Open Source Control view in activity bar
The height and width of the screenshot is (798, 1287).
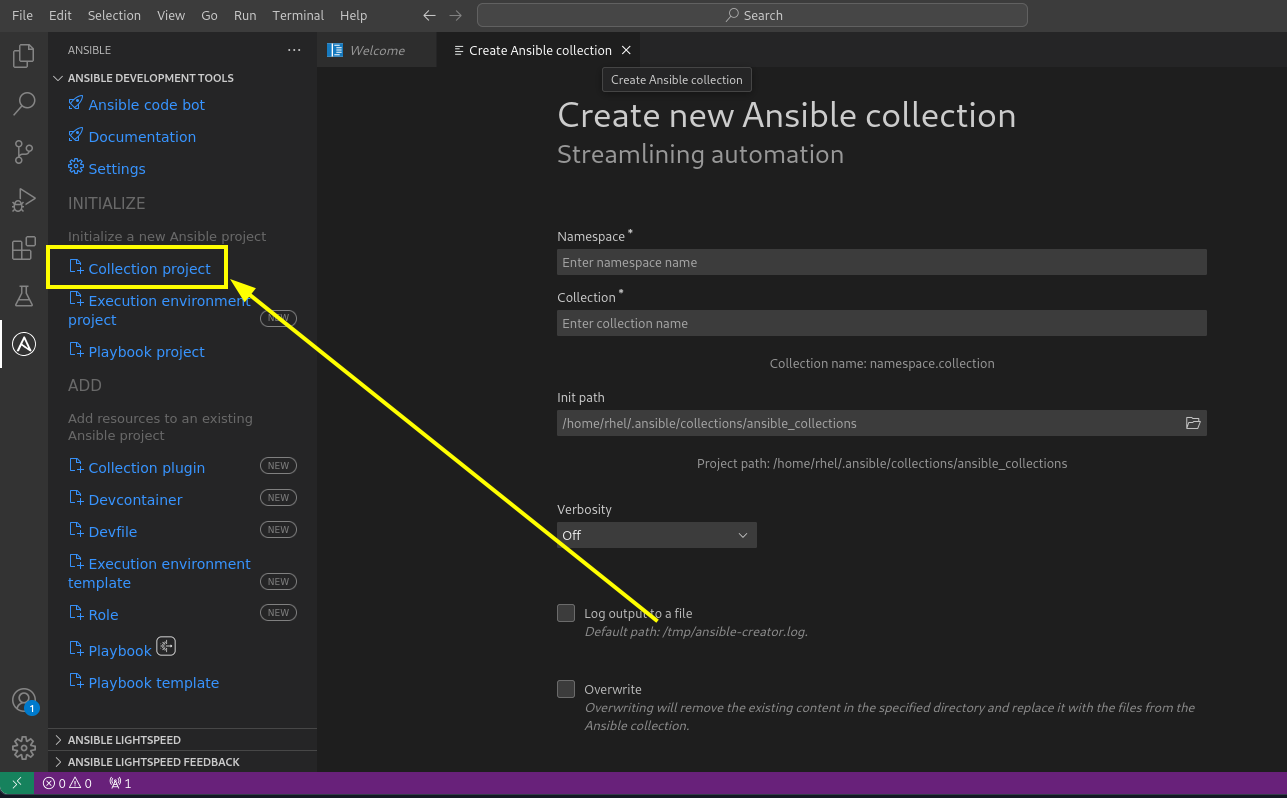point(24,151)
